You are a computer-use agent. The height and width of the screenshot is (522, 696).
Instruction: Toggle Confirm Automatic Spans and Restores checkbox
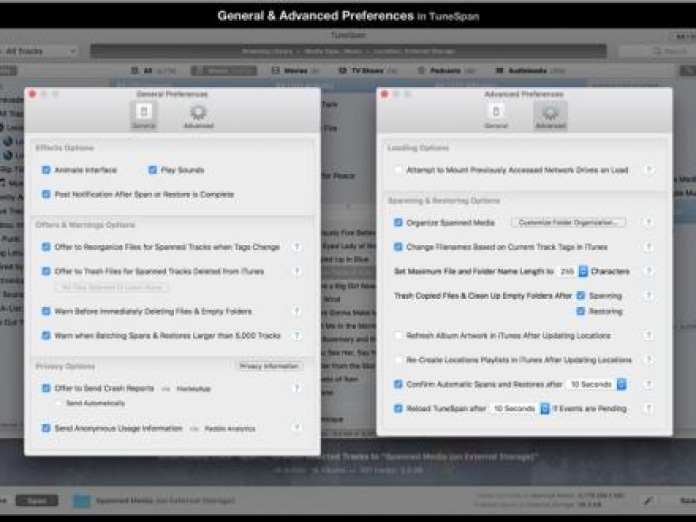click(398, 384)
